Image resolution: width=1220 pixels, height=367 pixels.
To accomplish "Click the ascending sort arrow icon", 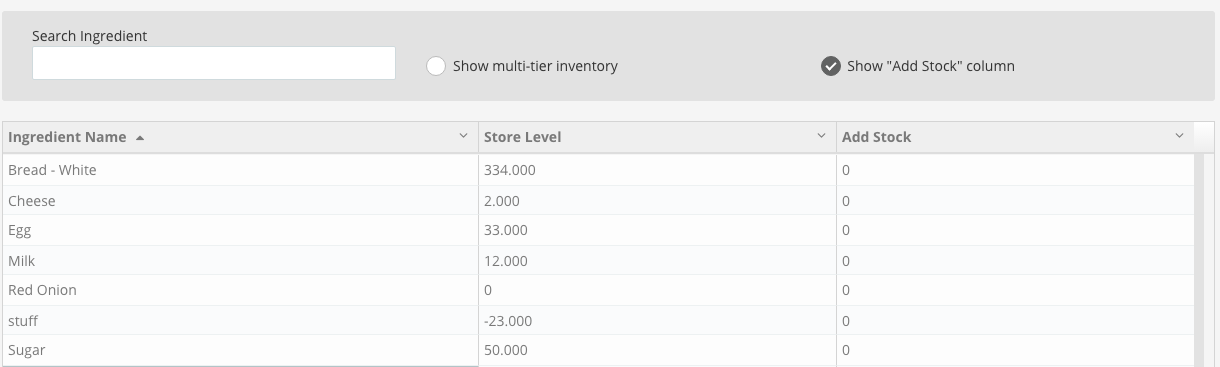I will (139, 137).
